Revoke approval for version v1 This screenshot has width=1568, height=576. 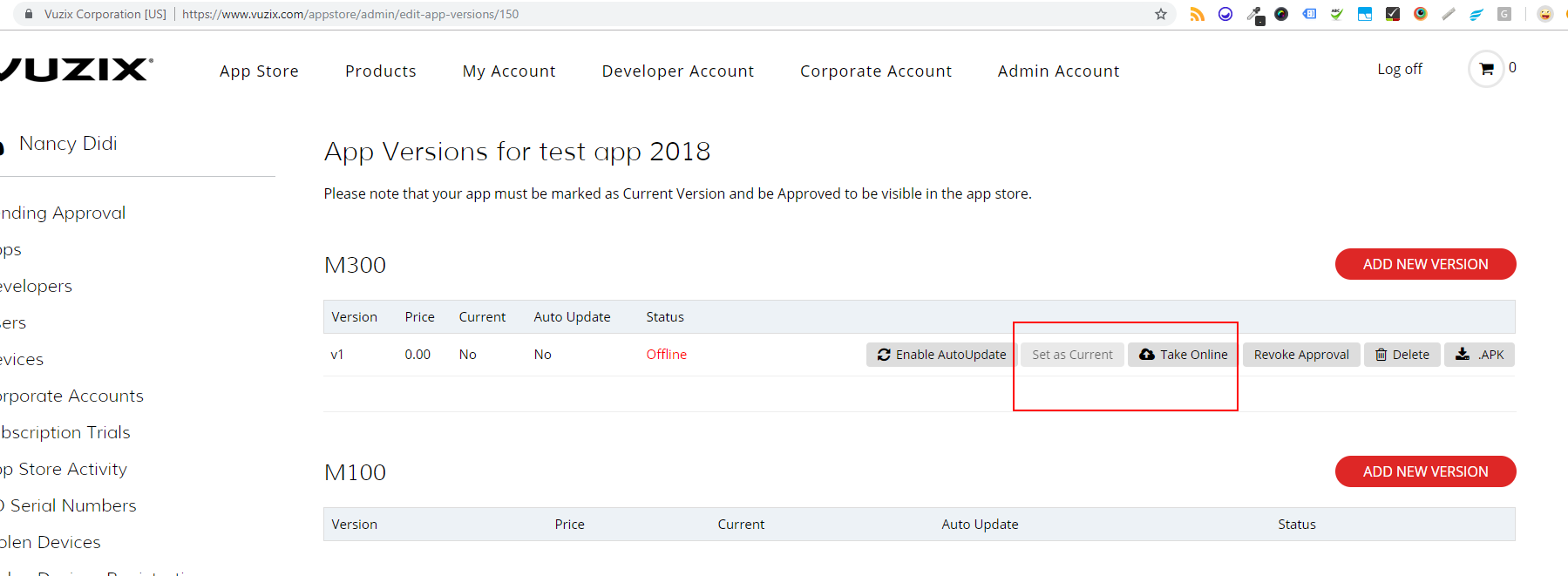coord(1301,355)
